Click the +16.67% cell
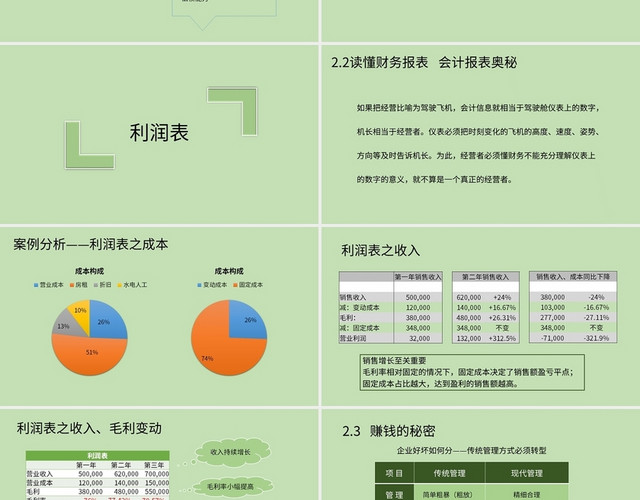This screenshot has height=500, width=640. pyautogui.click(x=502, y=308)
